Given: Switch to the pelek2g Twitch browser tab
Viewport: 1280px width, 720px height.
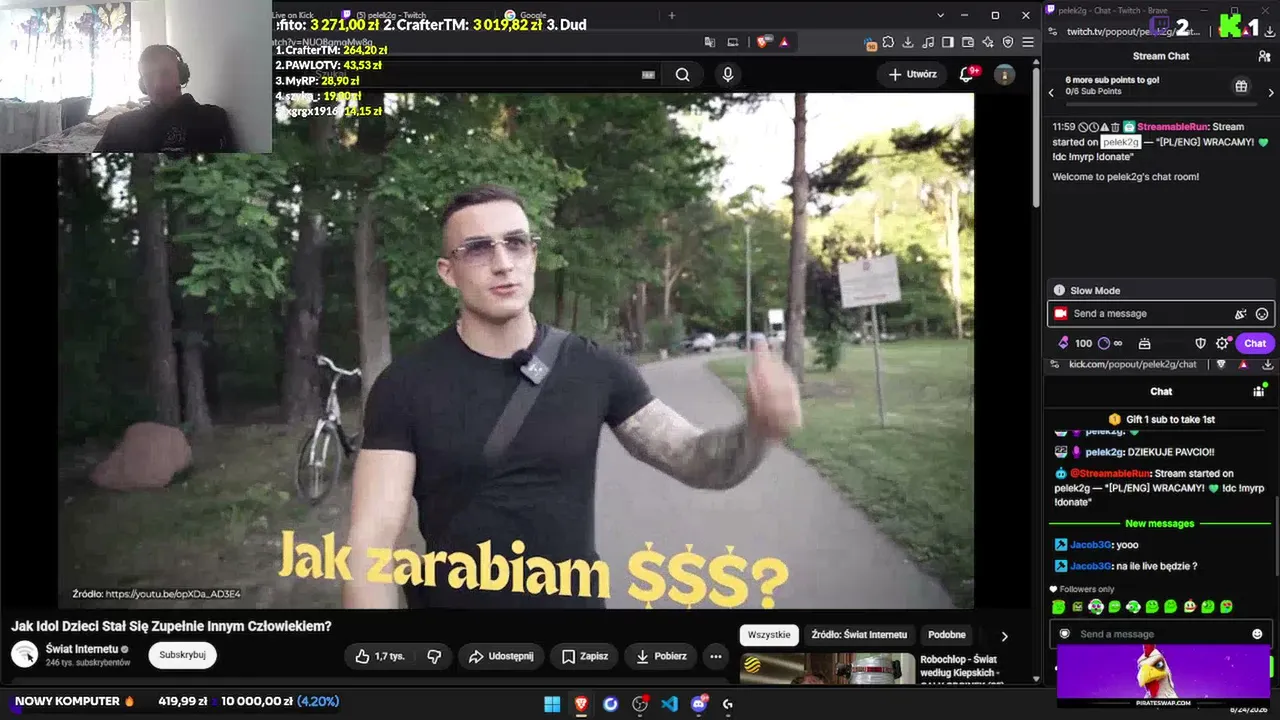Looking at the screenshot, I should point(415,15).
